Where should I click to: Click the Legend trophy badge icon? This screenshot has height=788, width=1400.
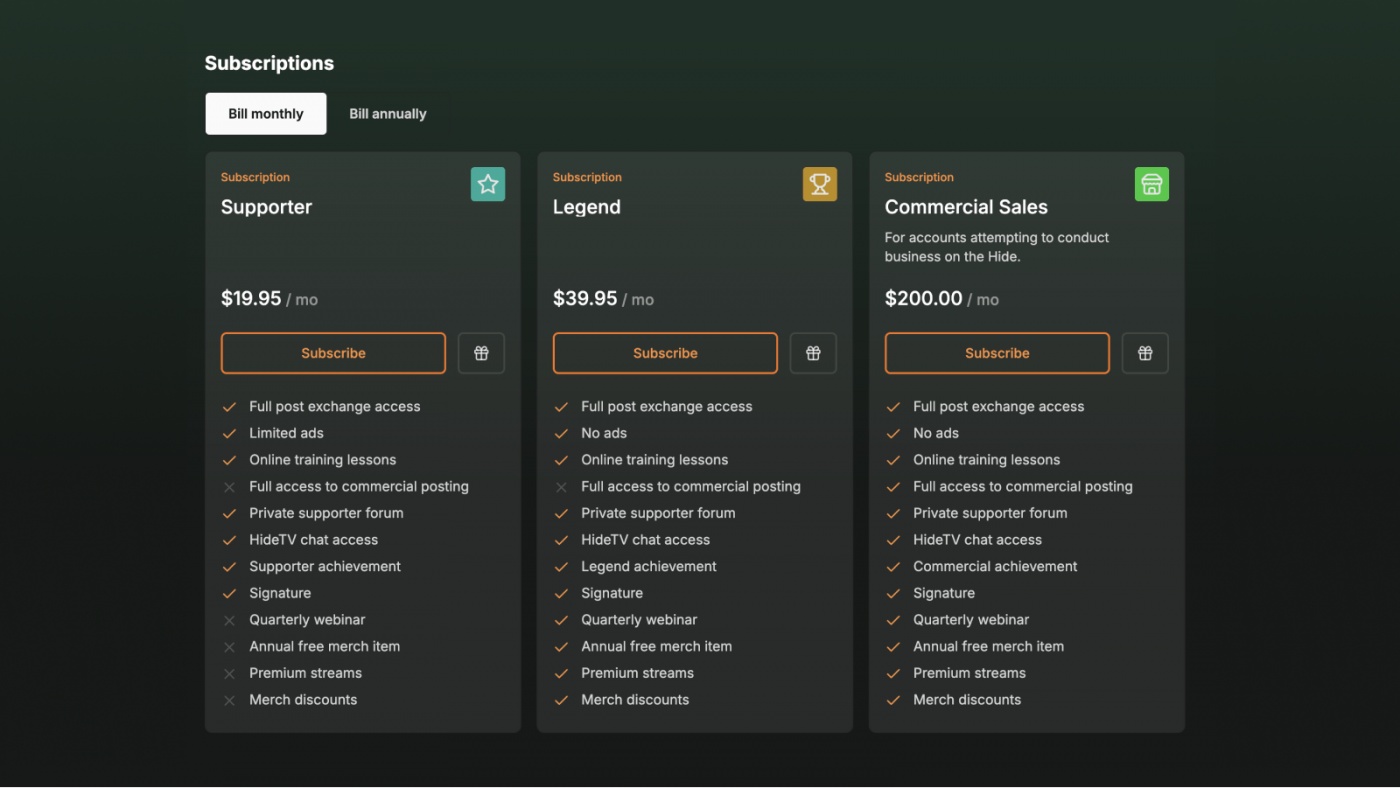click(x=820, y=184)
